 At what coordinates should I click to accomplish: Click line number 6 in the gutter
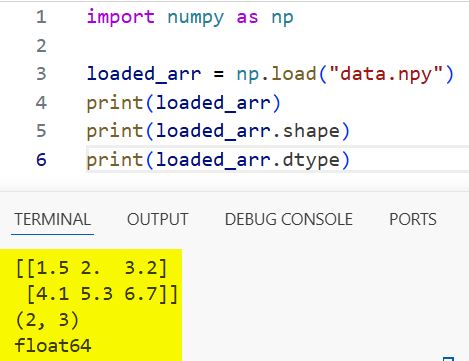(x=41, y=159)
